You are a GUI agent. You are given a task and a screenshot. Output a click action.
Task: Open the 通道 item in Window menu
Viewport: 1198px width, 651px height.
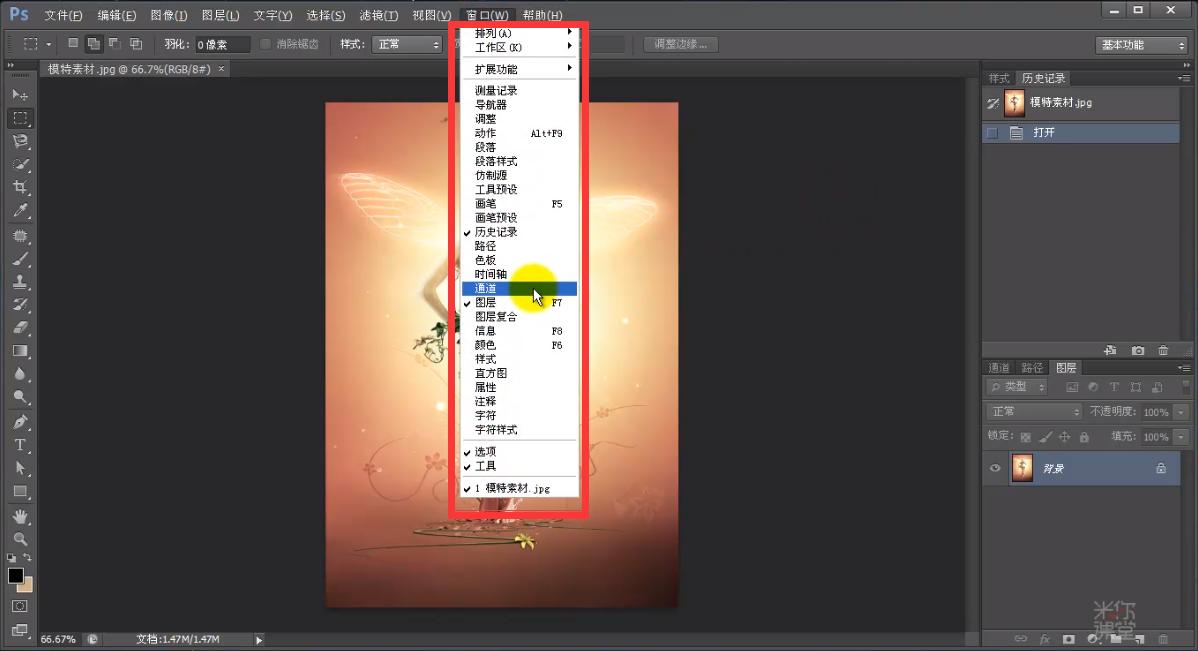487,288
